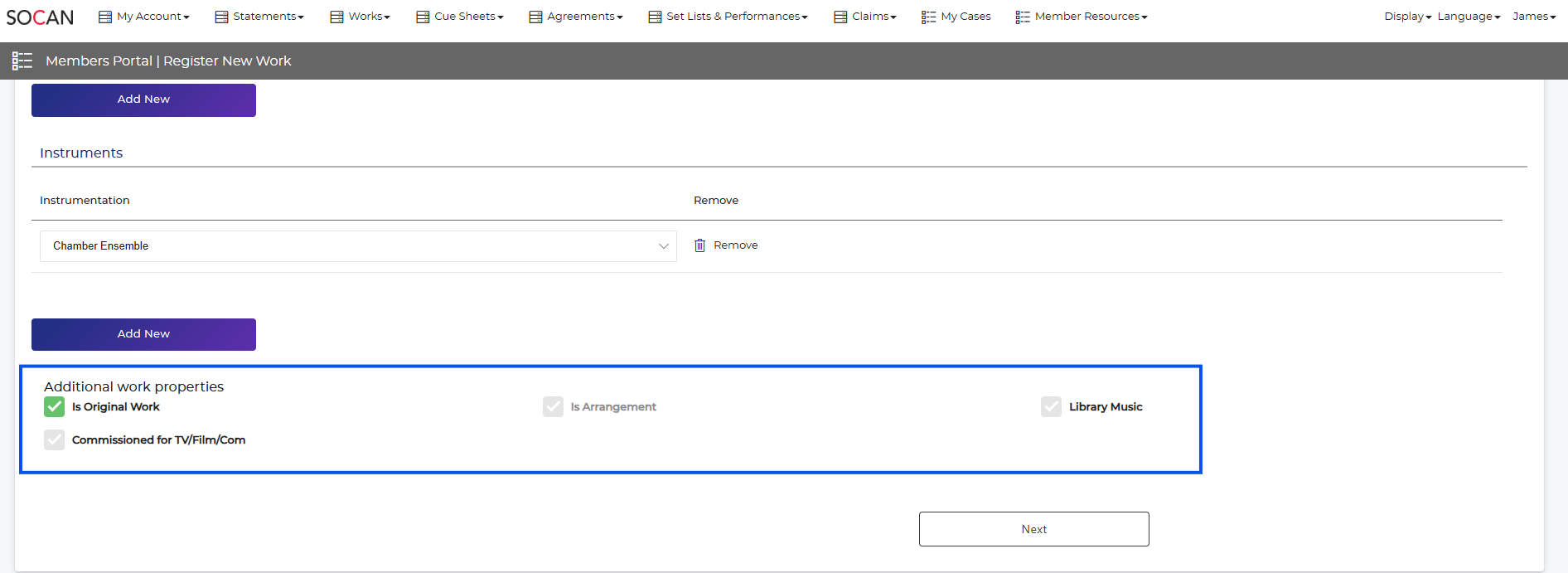
Task: Open the Agreements menu
Action: [584, 17]
